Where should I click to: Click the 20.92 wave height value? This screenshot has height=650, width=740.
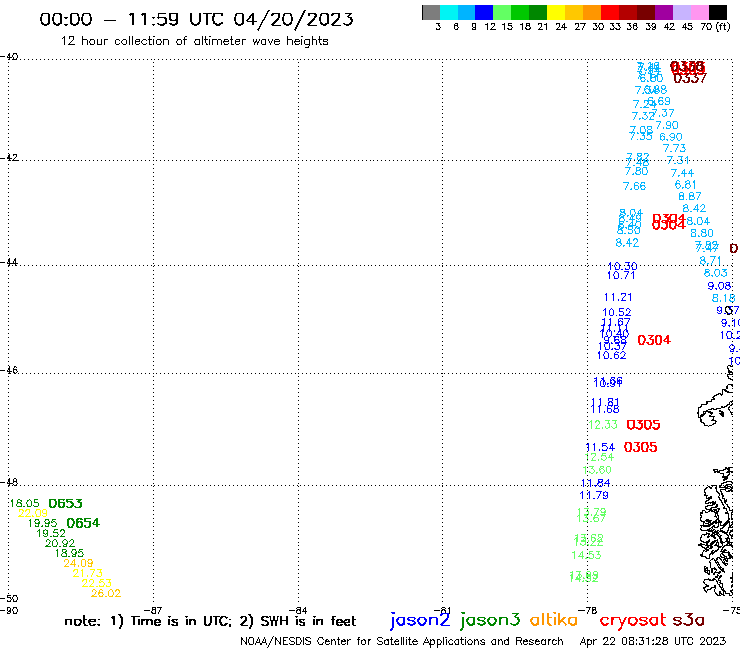(x=60, y=543)
